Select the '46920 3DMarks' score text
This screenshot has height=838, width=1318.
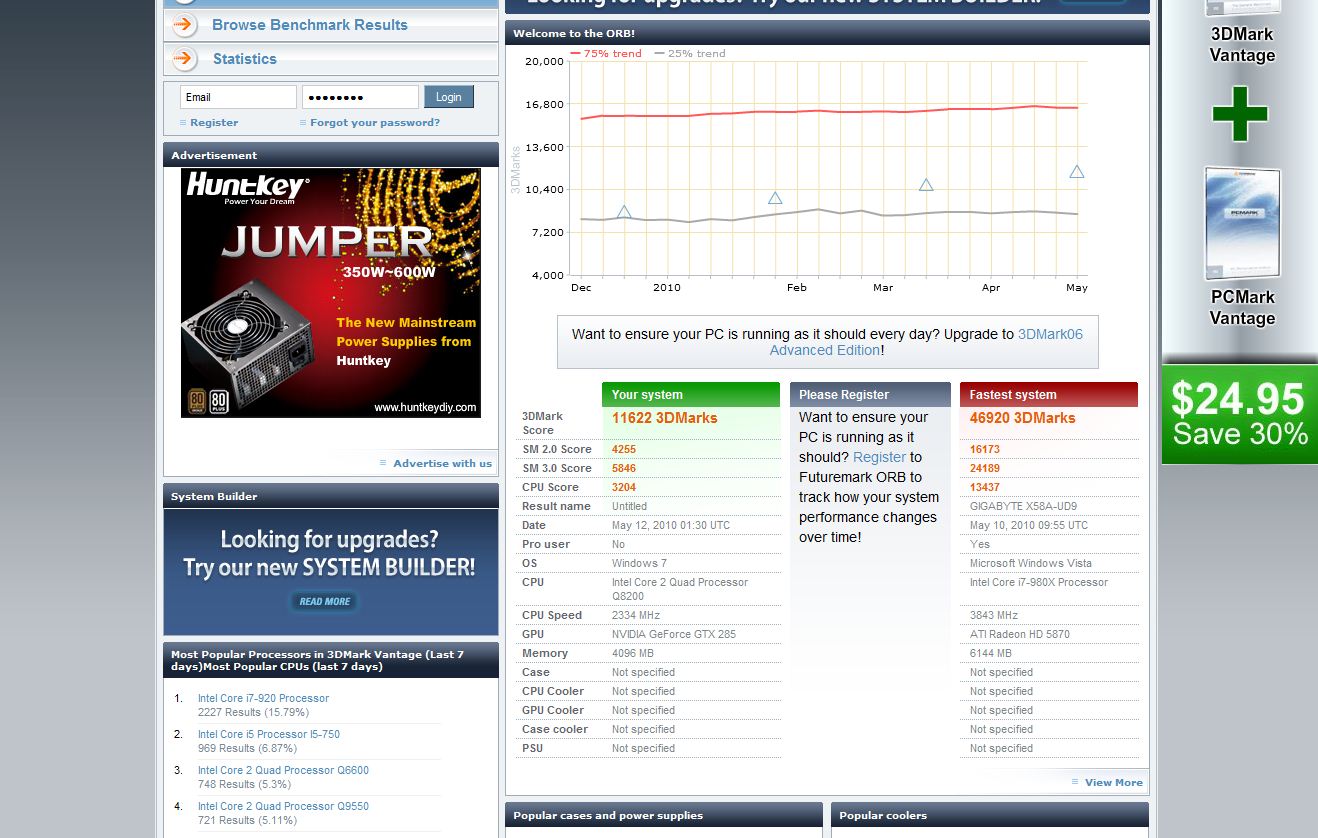(1023, 418)
